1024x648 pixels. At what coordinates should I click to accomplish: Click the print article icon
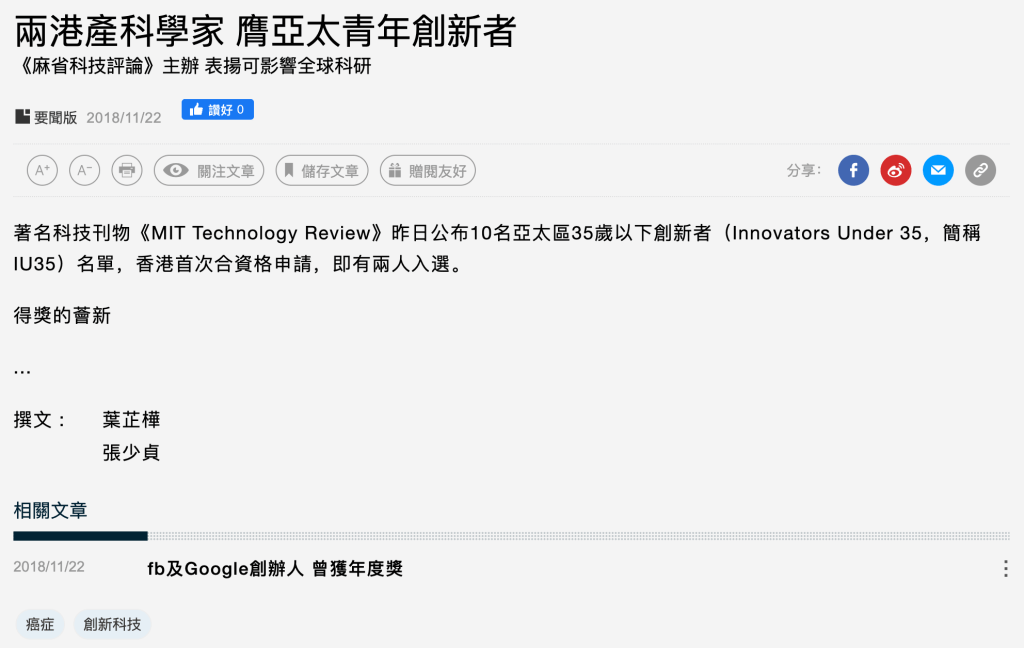click(x=127, y=171)
